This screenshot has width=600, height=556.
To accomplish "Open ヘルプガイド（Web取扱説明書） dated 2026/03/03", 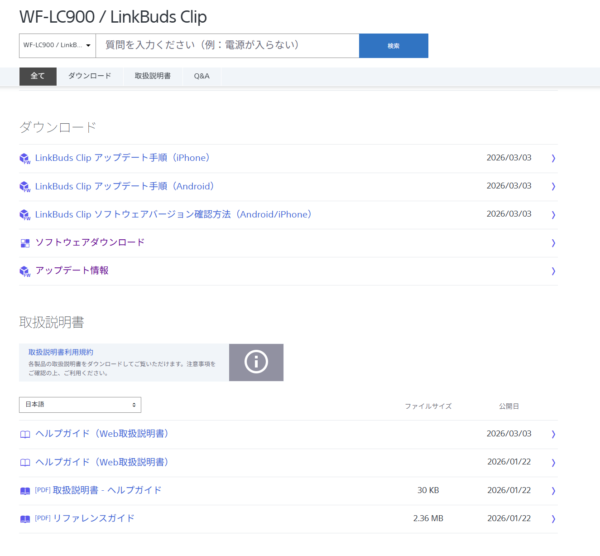I will pos(102,434).
